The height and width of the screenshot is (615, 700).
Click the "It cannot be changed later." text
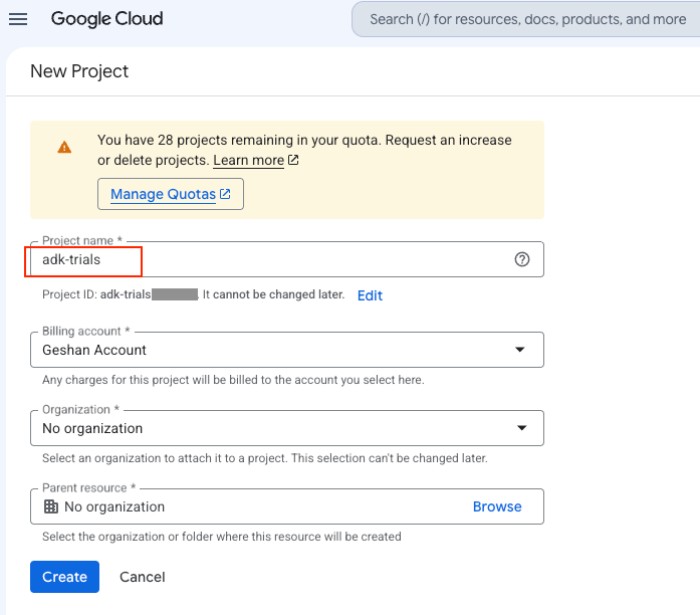(274, 295)
